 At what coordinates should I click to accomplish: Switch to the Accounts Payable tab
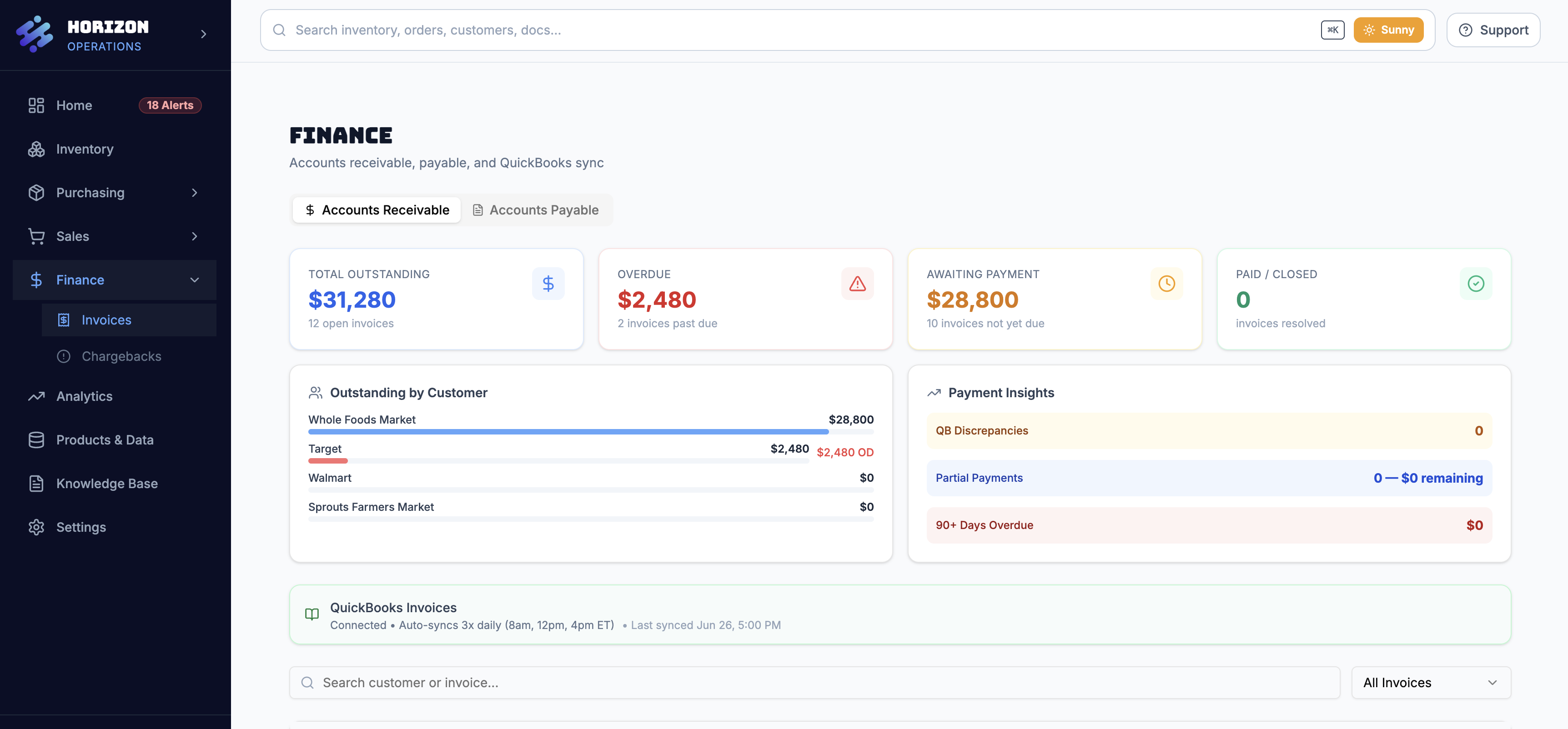[x=536, y=210]
